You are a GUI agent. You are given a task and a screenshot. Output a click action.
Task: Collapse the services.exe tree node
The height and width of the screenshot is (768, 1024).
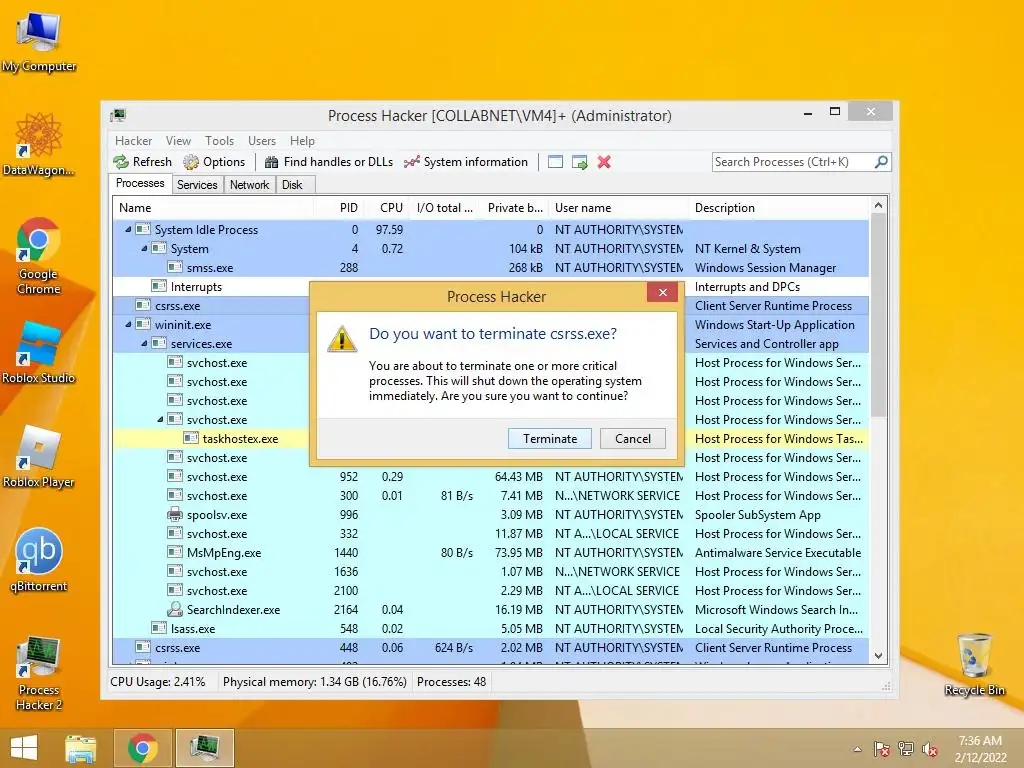tap(144, 343)
